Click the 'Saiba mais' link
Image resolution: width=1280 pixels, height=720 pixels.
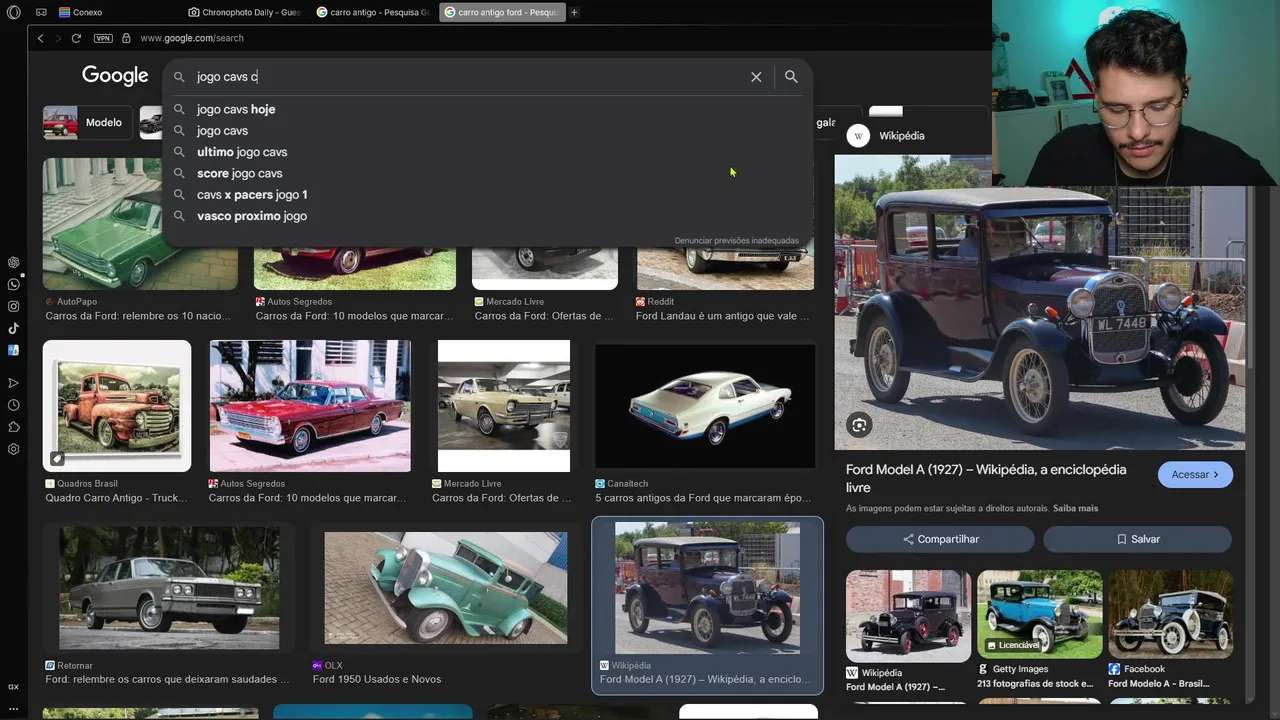click(1075, 508)
